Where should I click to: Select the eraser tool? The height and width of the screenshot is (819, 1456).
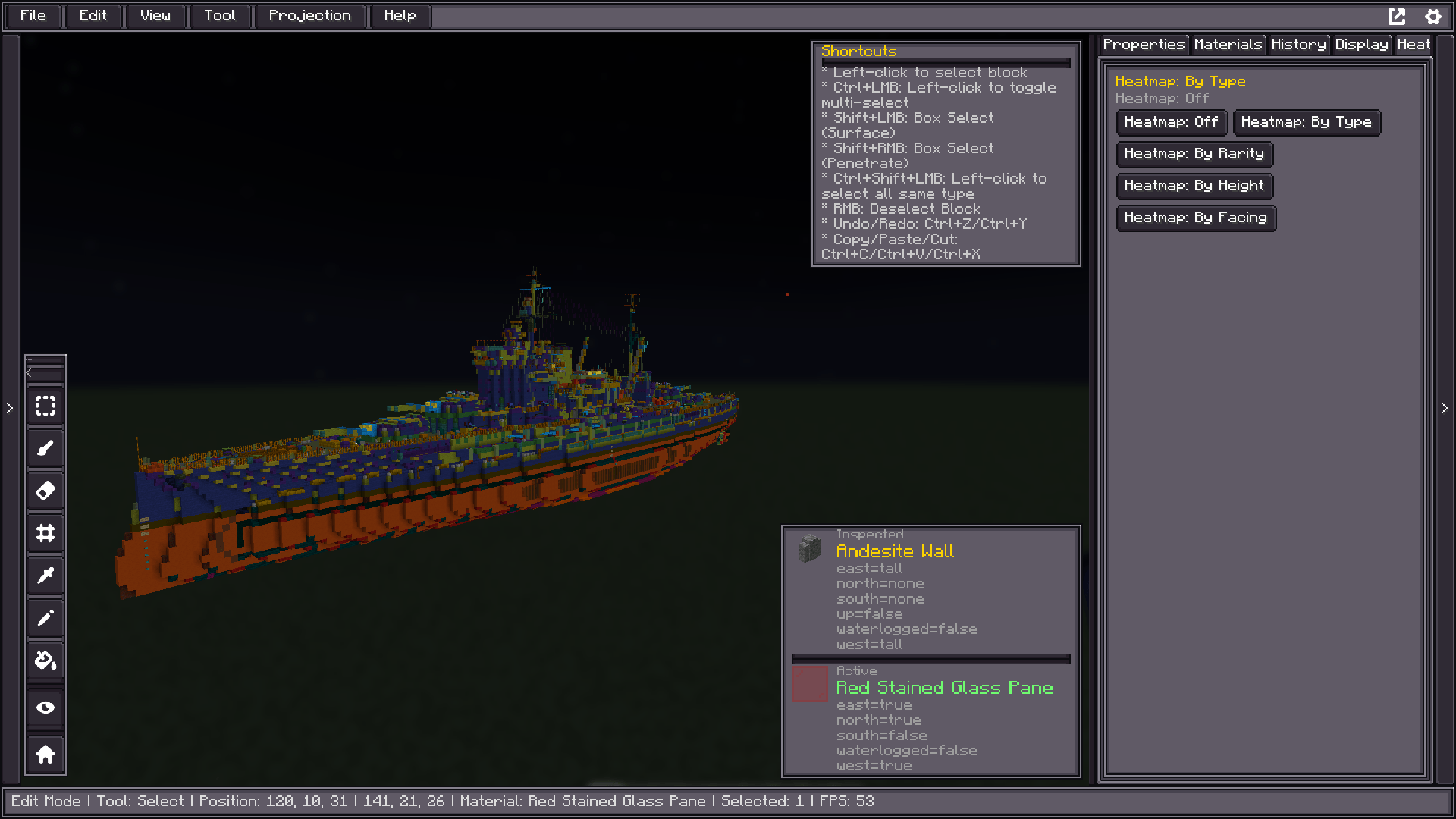pos(45,491)
